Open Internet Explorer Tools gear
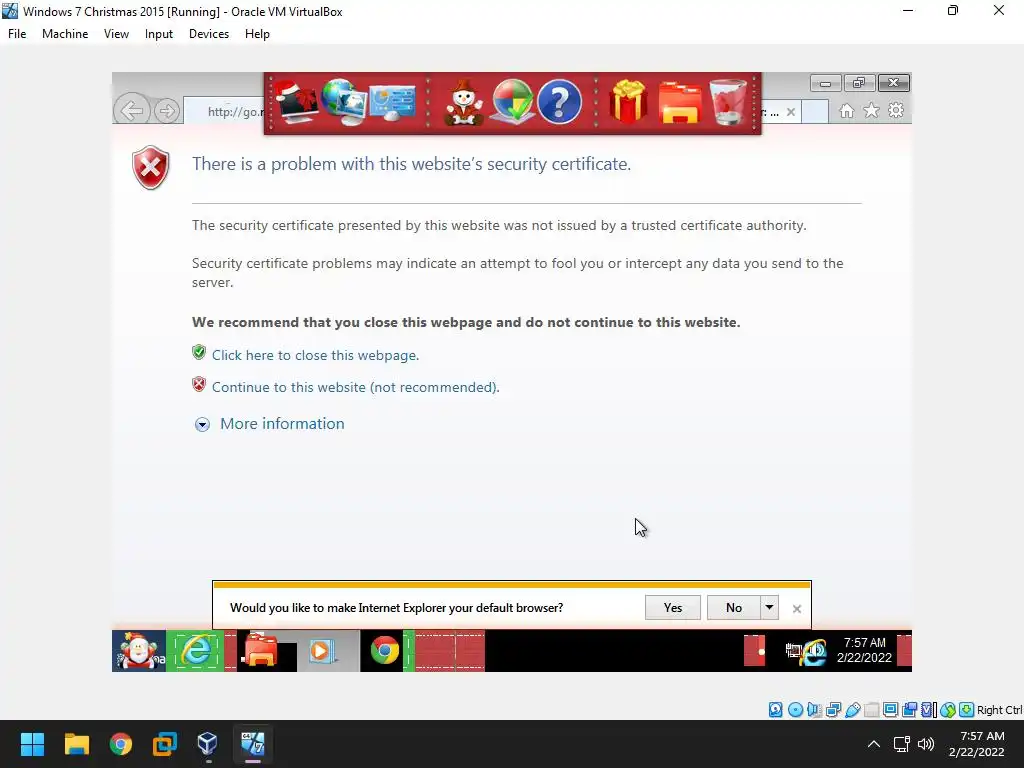 tap(896, 110)
